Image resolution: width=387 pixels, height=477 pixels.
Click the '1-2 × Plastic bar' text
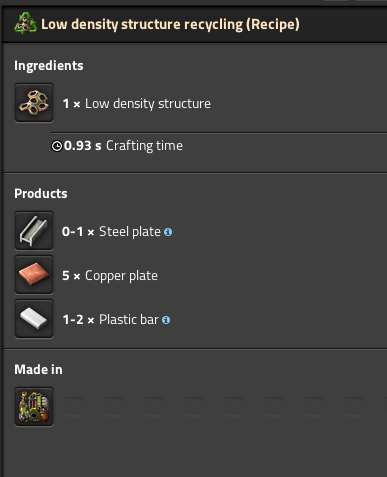(110, 320)
